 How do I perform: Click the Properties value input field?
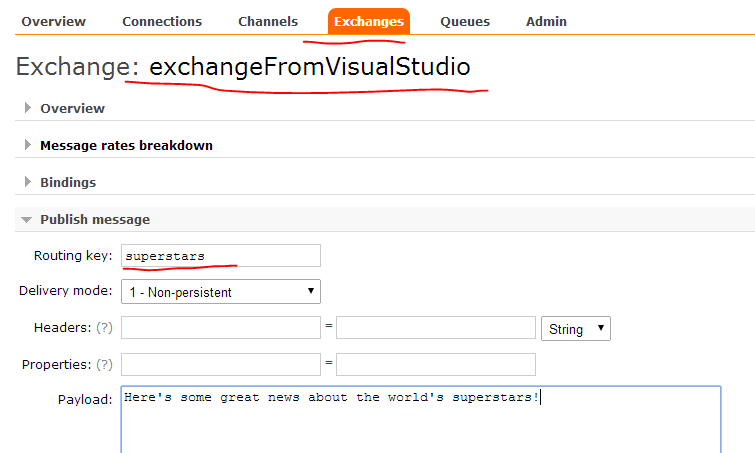point(435,364)
